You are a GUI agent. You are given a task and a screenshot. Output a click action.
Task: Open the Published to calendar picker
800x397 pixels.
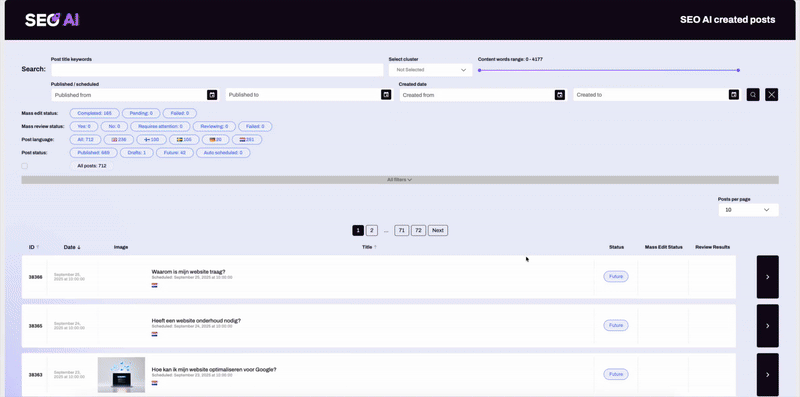(386, 95)
